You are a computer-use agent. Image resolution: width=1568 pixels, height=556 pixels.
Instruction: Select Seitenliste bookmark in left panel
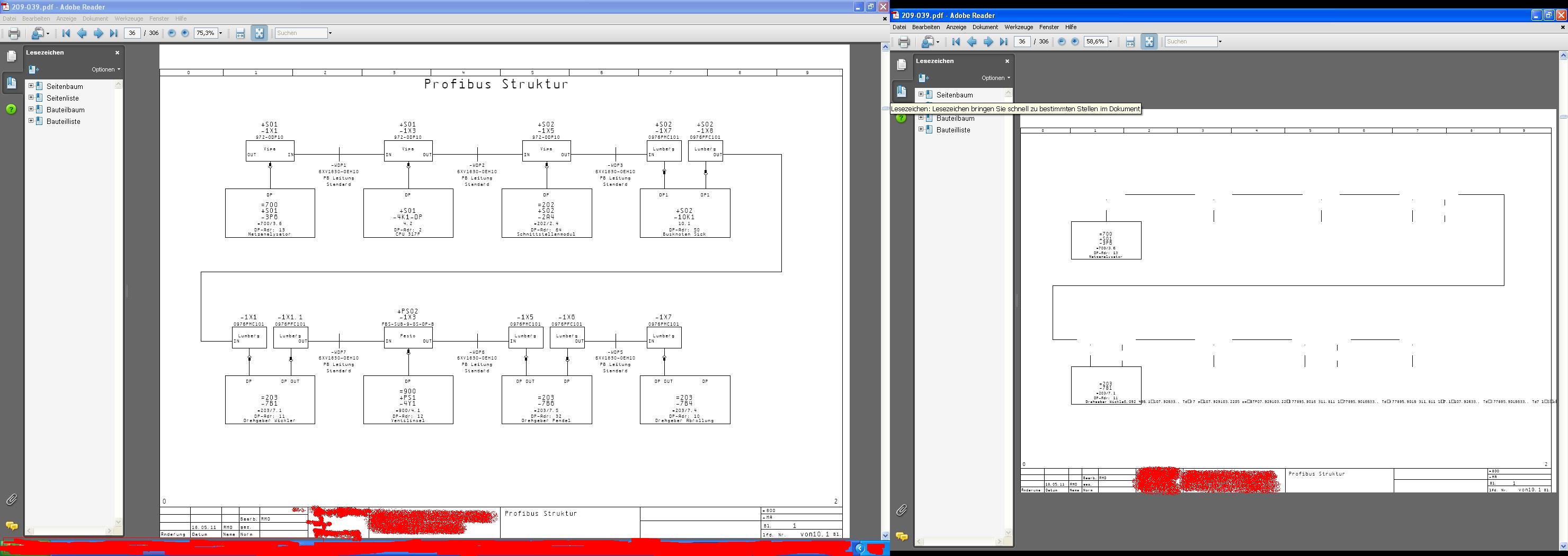click(x=63, y=98)
